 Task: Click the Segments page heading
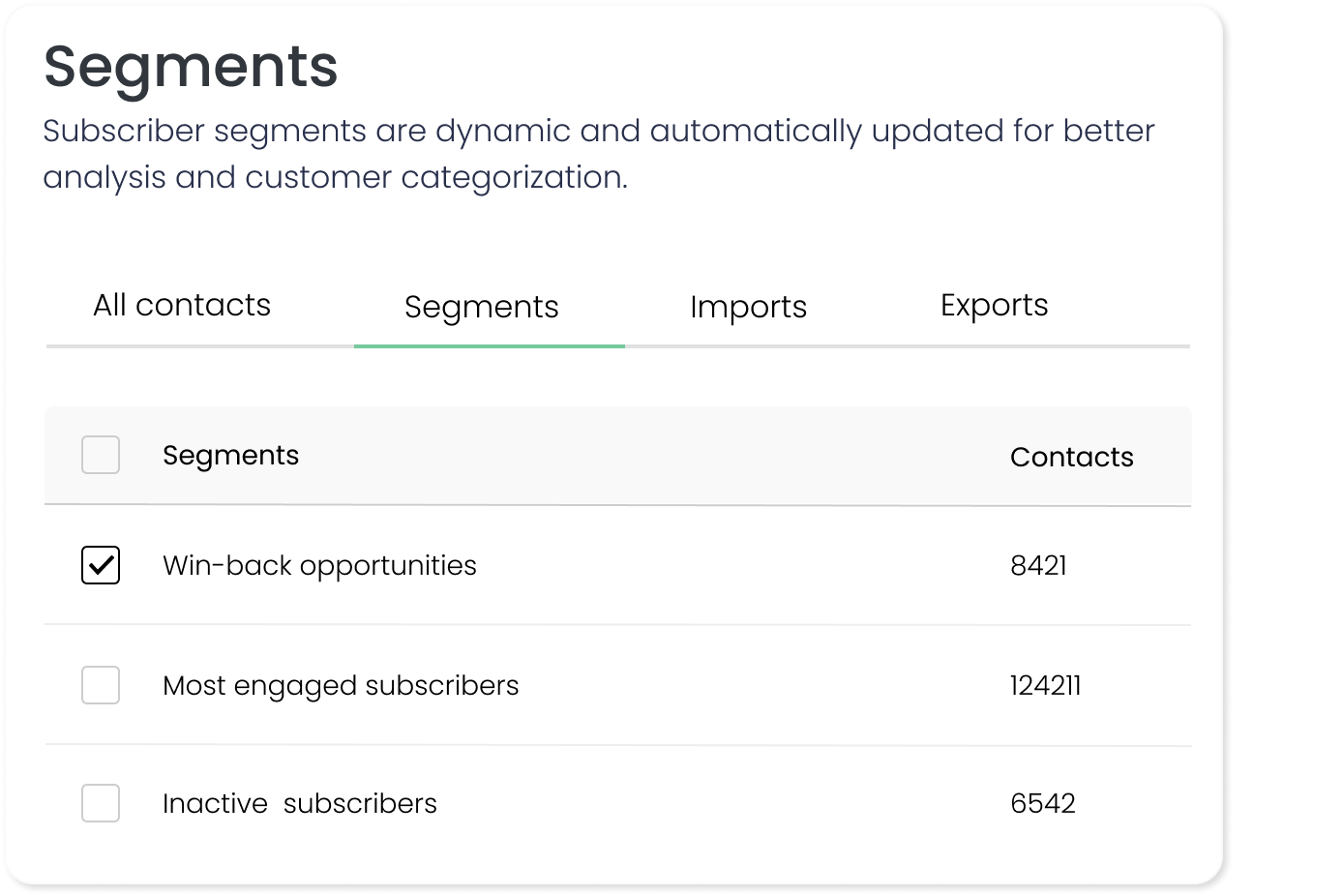point(191,67)
